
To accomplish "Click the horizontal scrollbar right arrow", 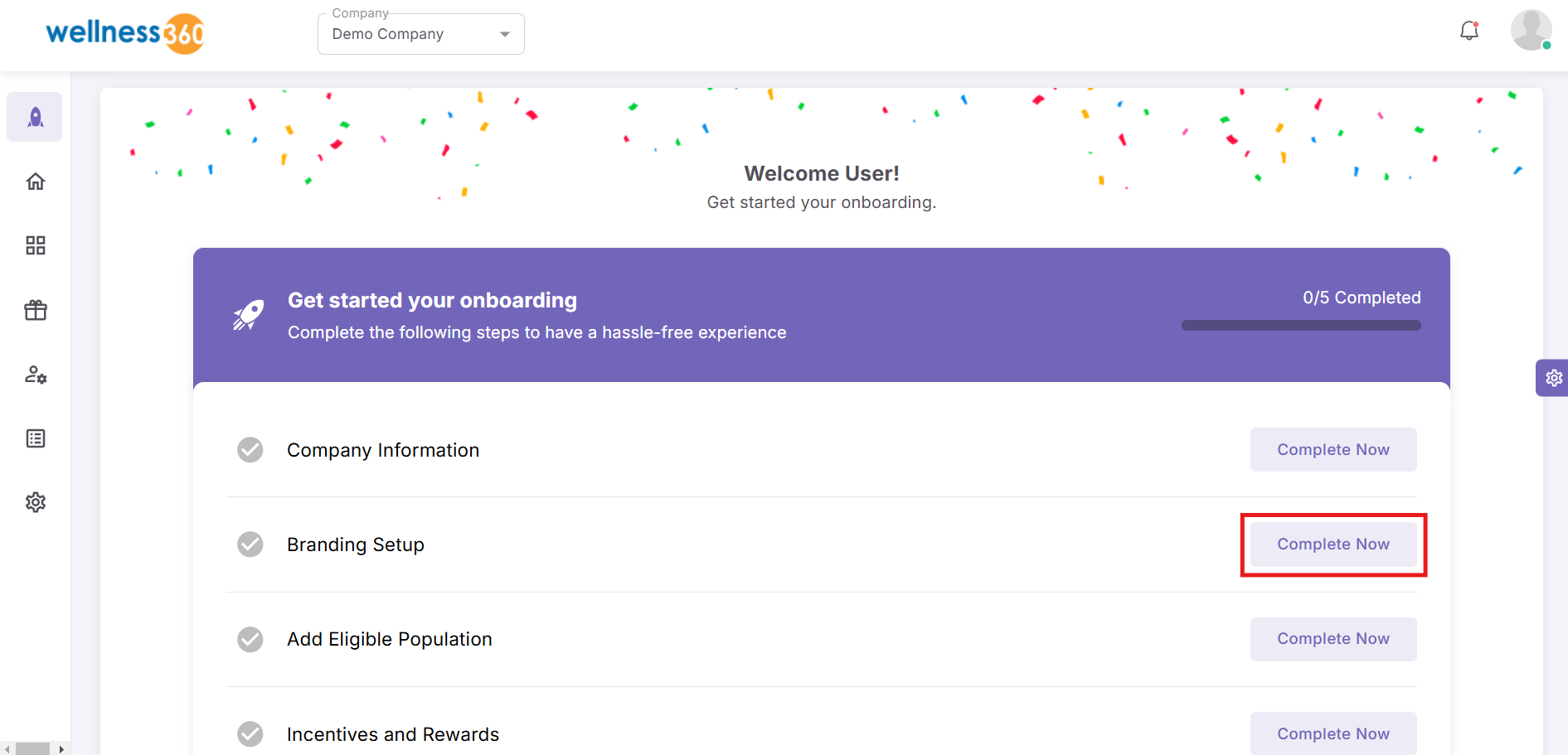I will [x=61, y=749].
